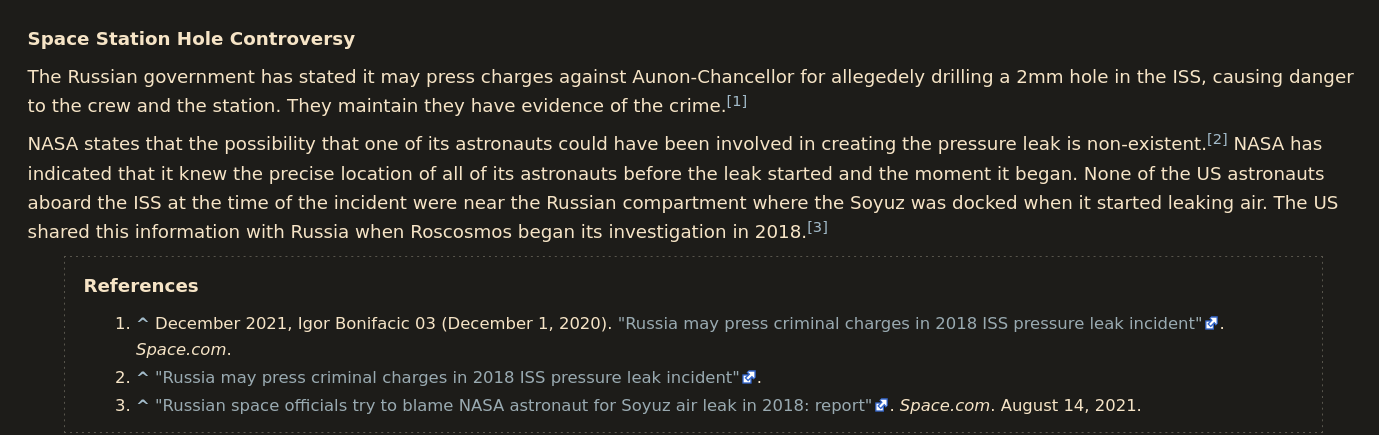1379x435 pixels.
Task: Open second reference's 'Russia may press criminal charges' link
Action: (447, 377)
